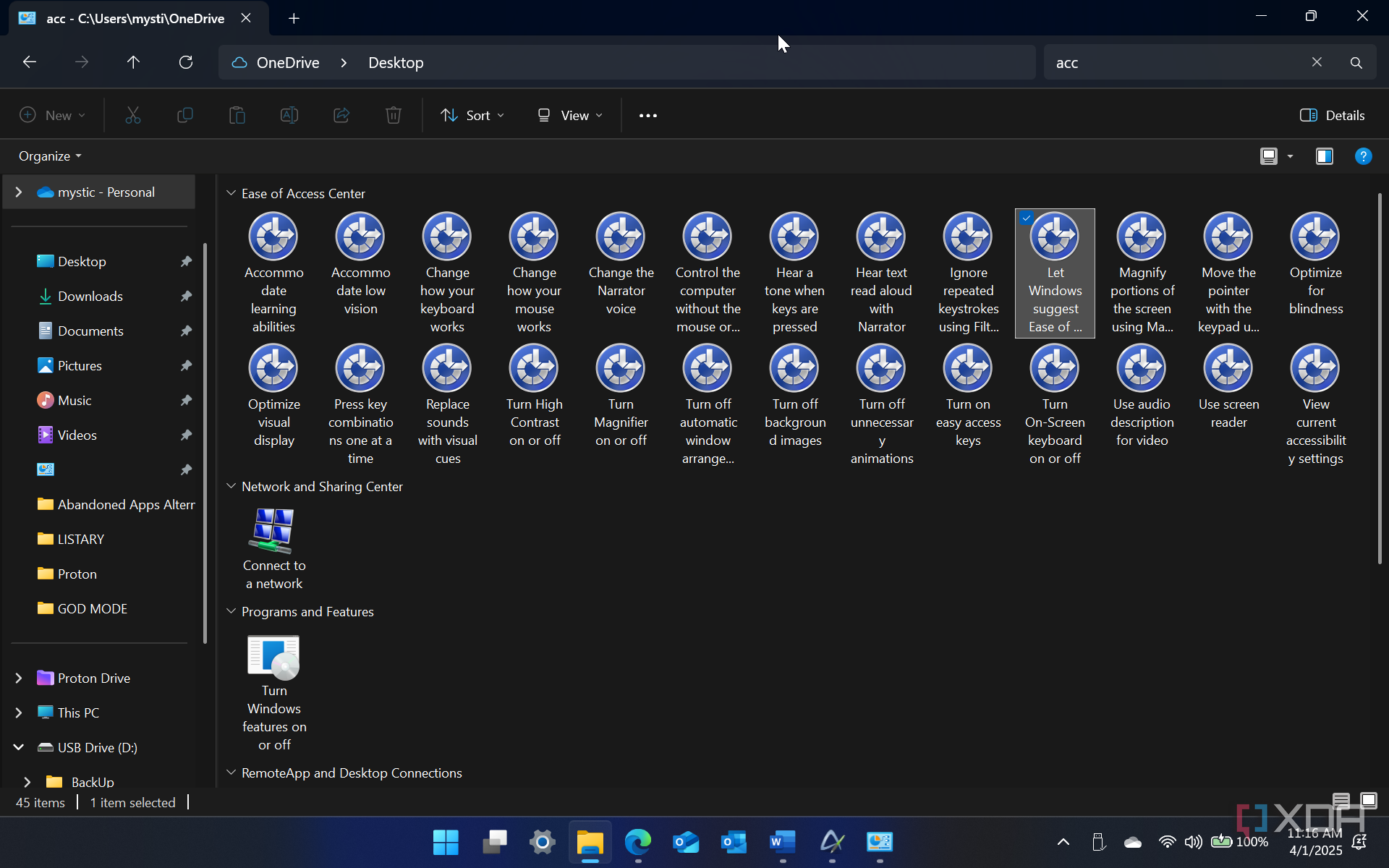Click the Paste toolbar icon
The width and height of the screenshot is (1389, 868).
point(237,115)
